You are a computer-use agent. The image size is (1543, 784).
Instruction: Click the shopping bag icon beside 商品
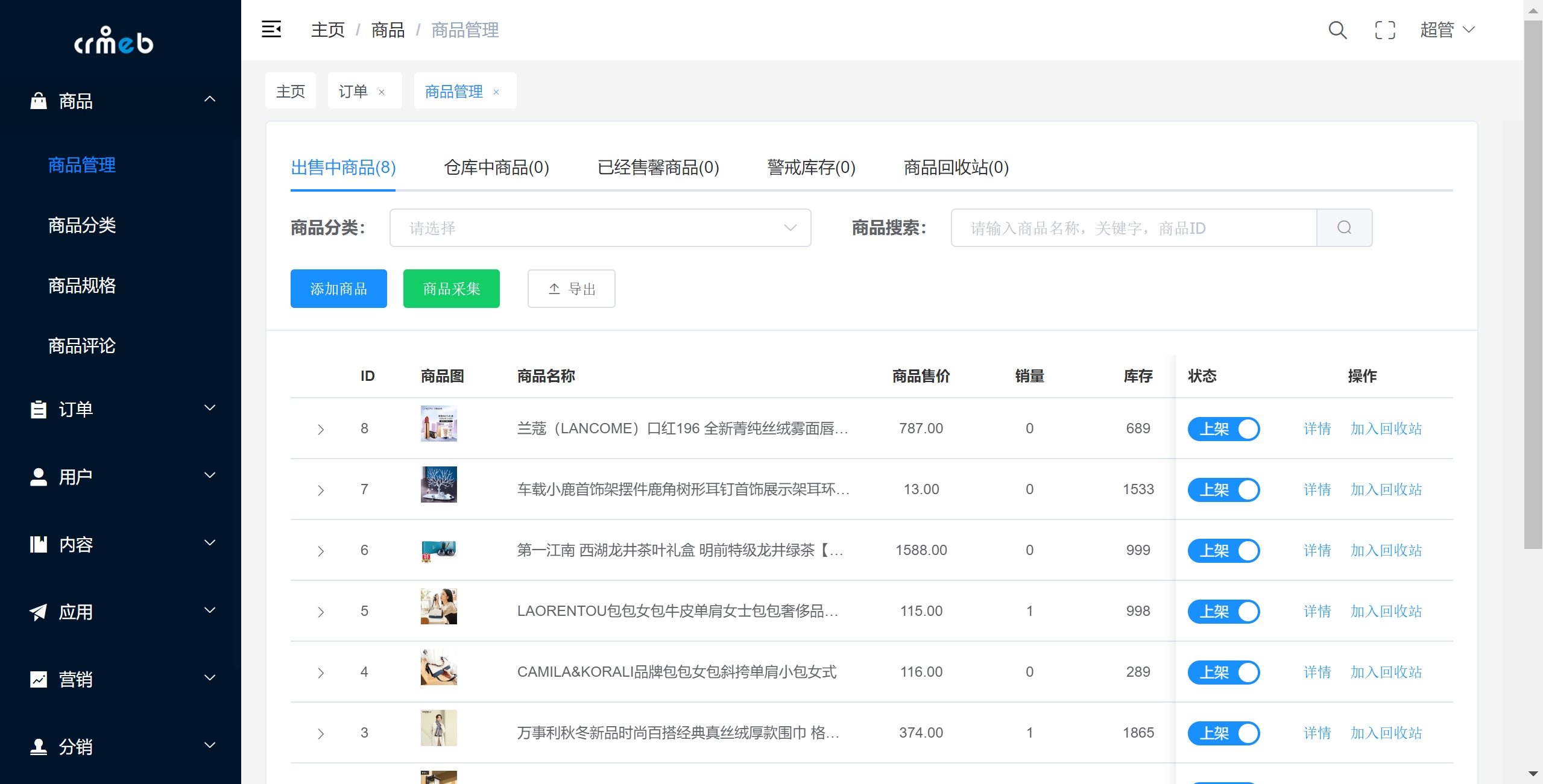coord(39,101)
